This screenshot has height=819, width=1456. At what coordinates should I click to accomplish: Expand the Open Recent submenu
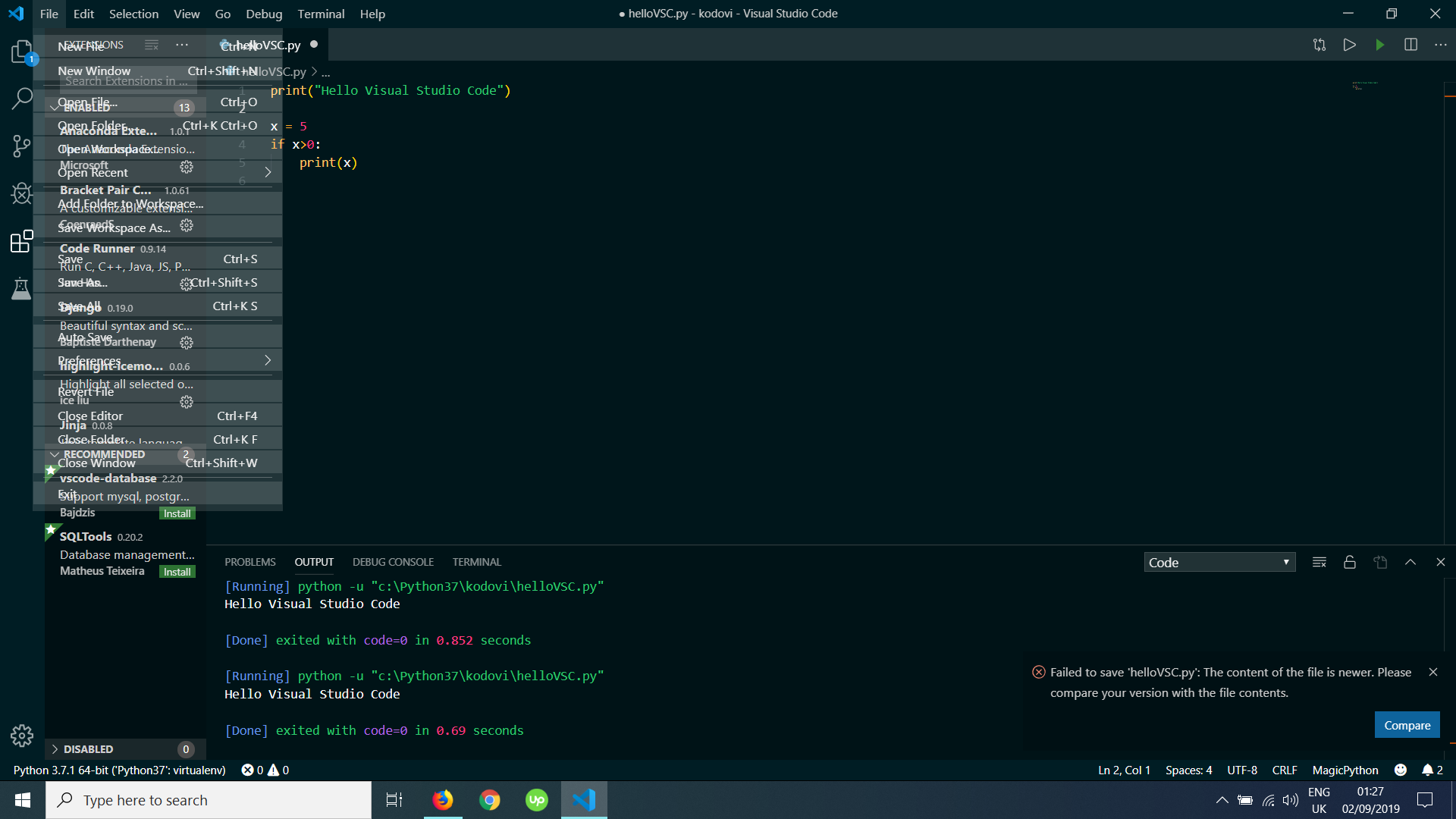(94, 172)
